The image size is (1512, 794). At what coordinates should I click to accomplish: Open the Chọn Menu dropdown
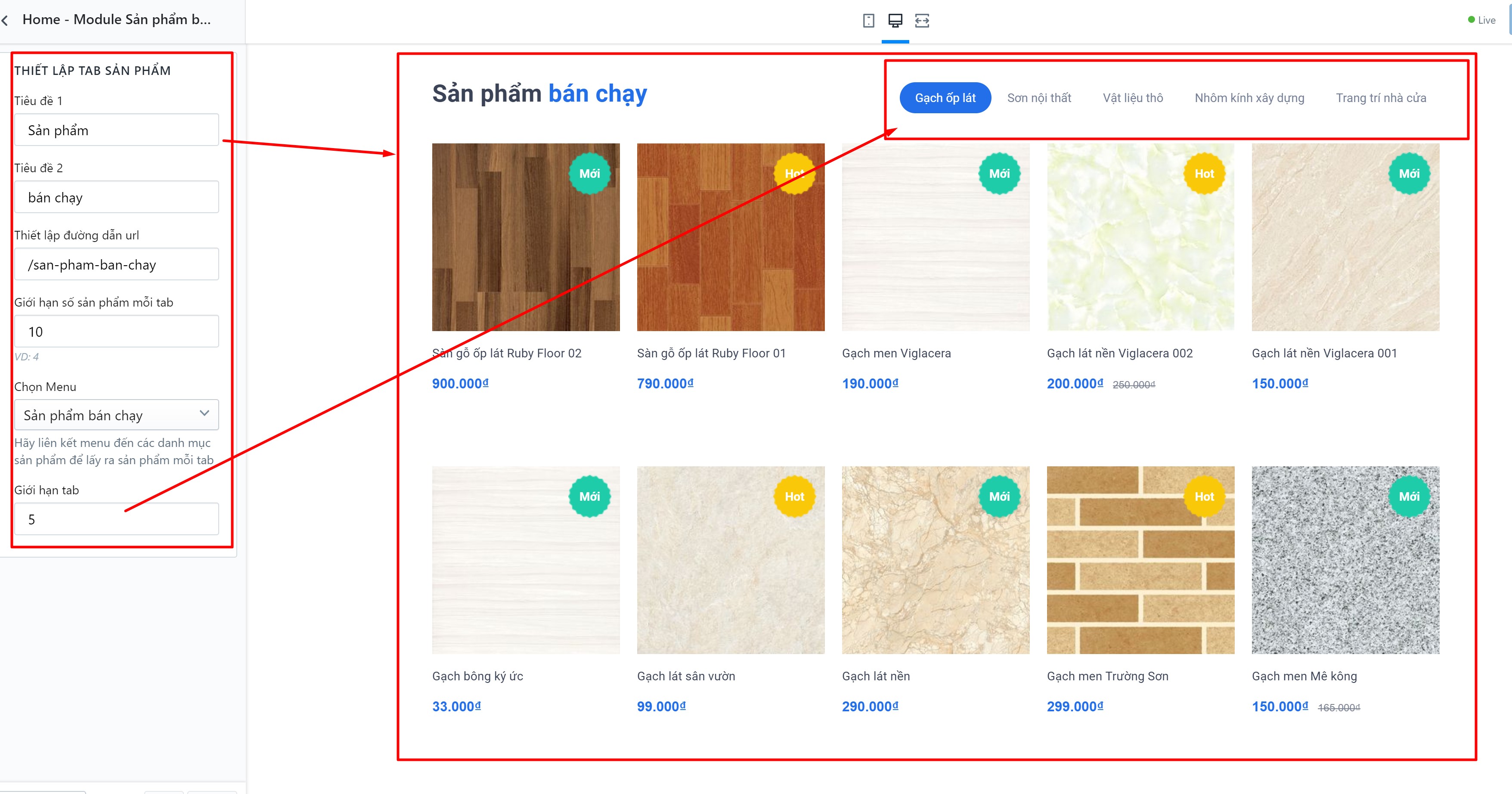tap(117, 415)
